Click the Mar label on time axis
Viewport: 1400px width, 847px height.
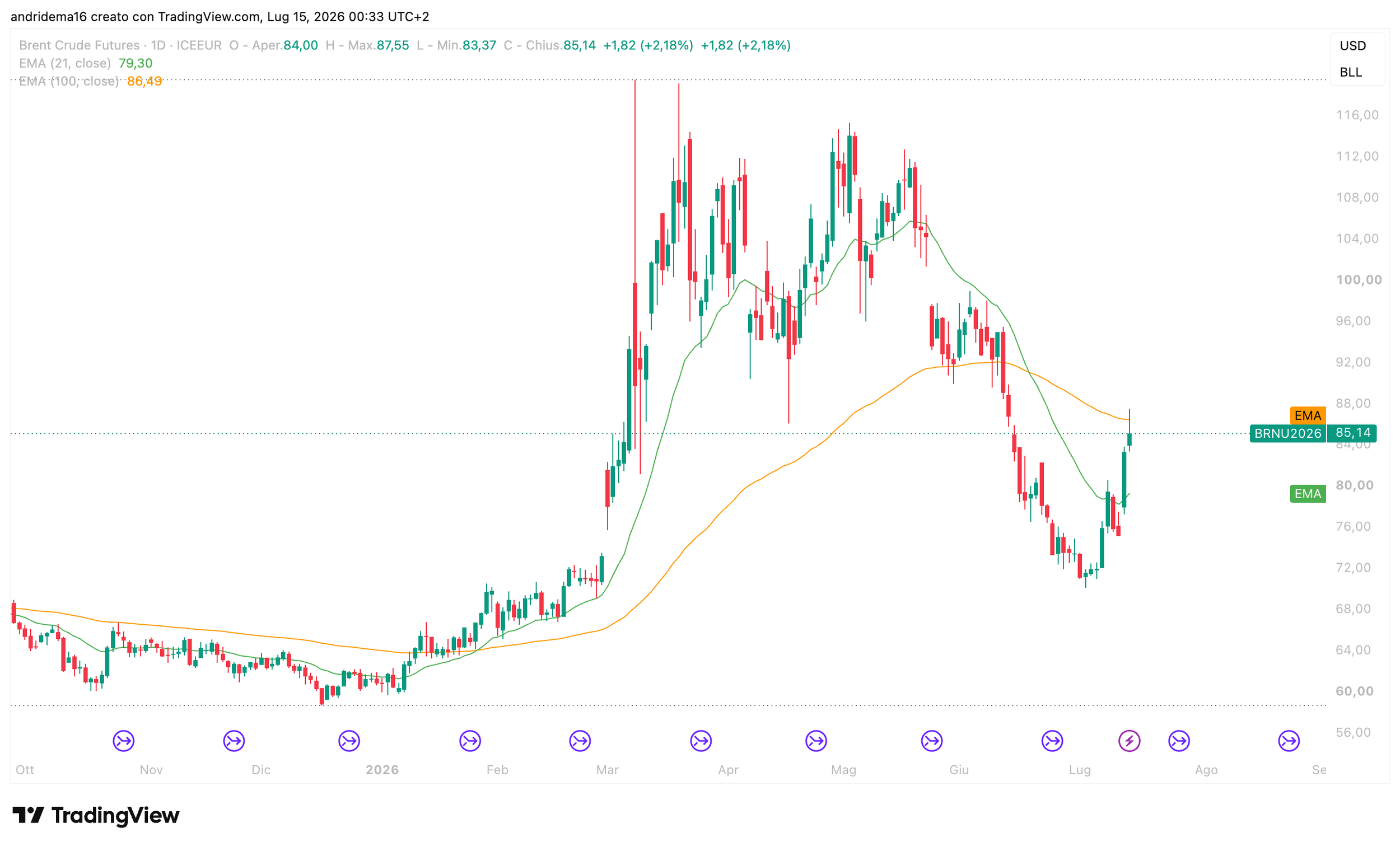coord(607,770)
